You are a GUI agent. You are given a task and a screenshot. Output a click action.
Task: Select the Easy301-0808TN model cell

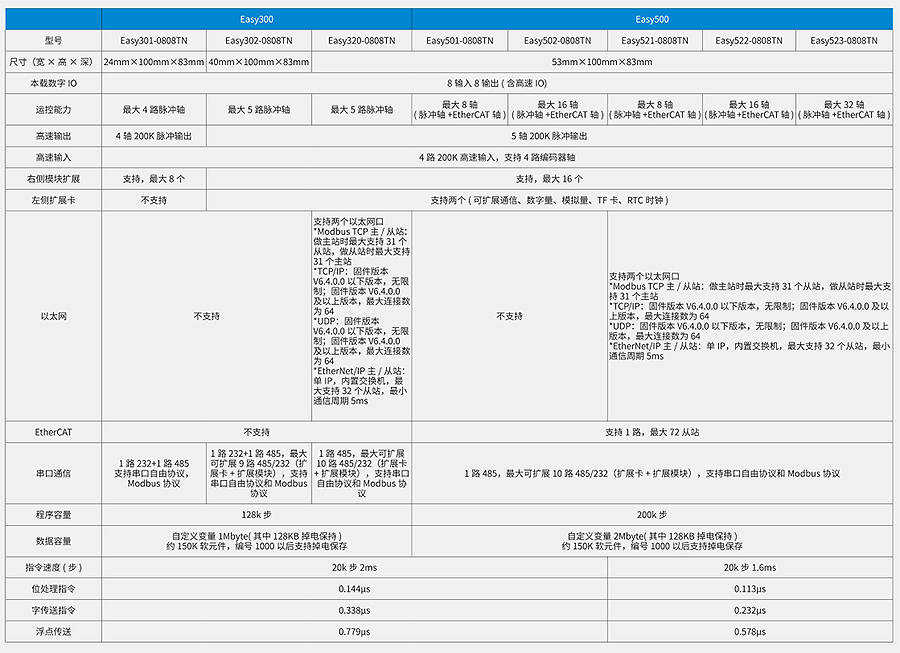[x=154, y=41]
